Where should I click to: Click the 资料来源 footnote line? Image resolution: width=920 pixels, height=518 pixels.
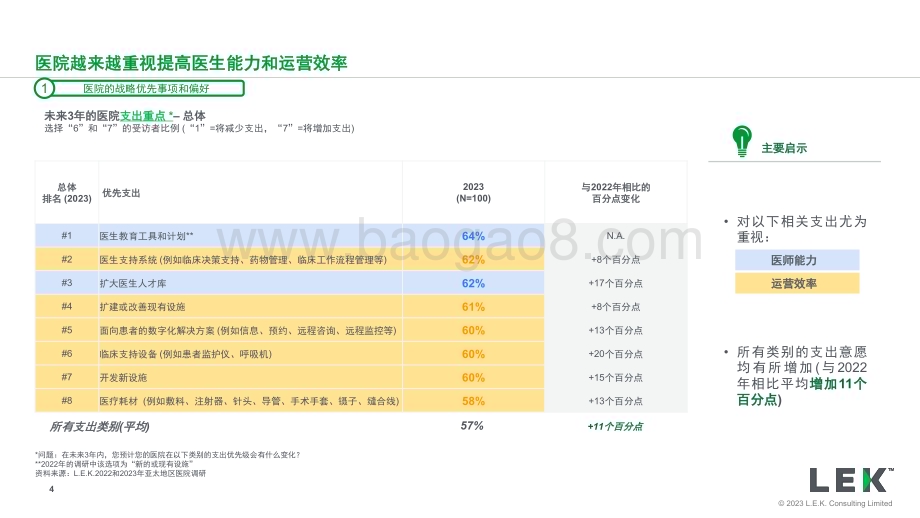coord(120,473)
